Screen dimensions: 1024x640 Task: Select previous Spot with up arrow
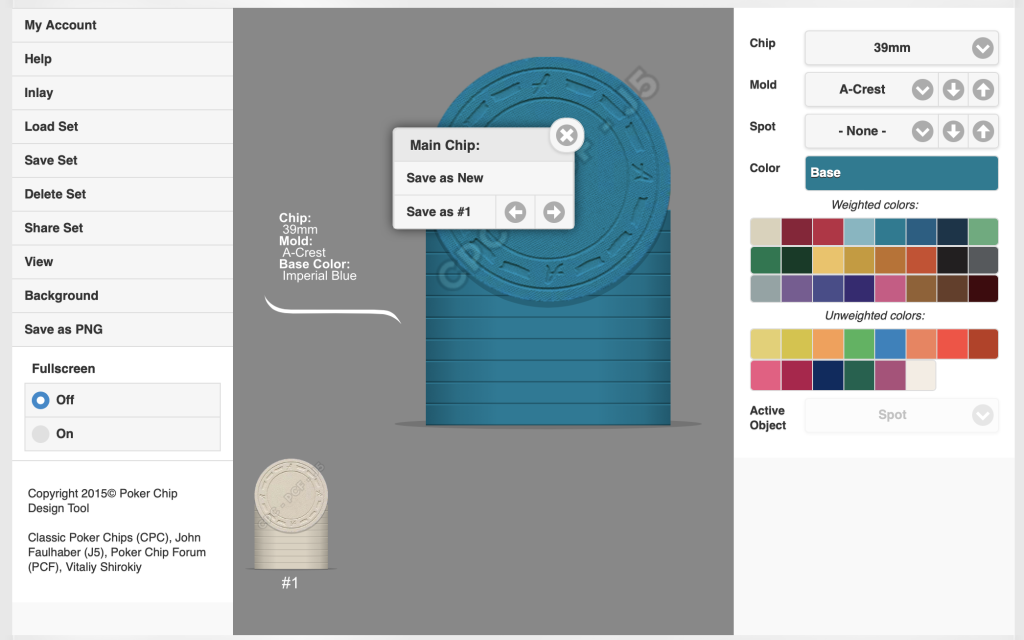984,131
